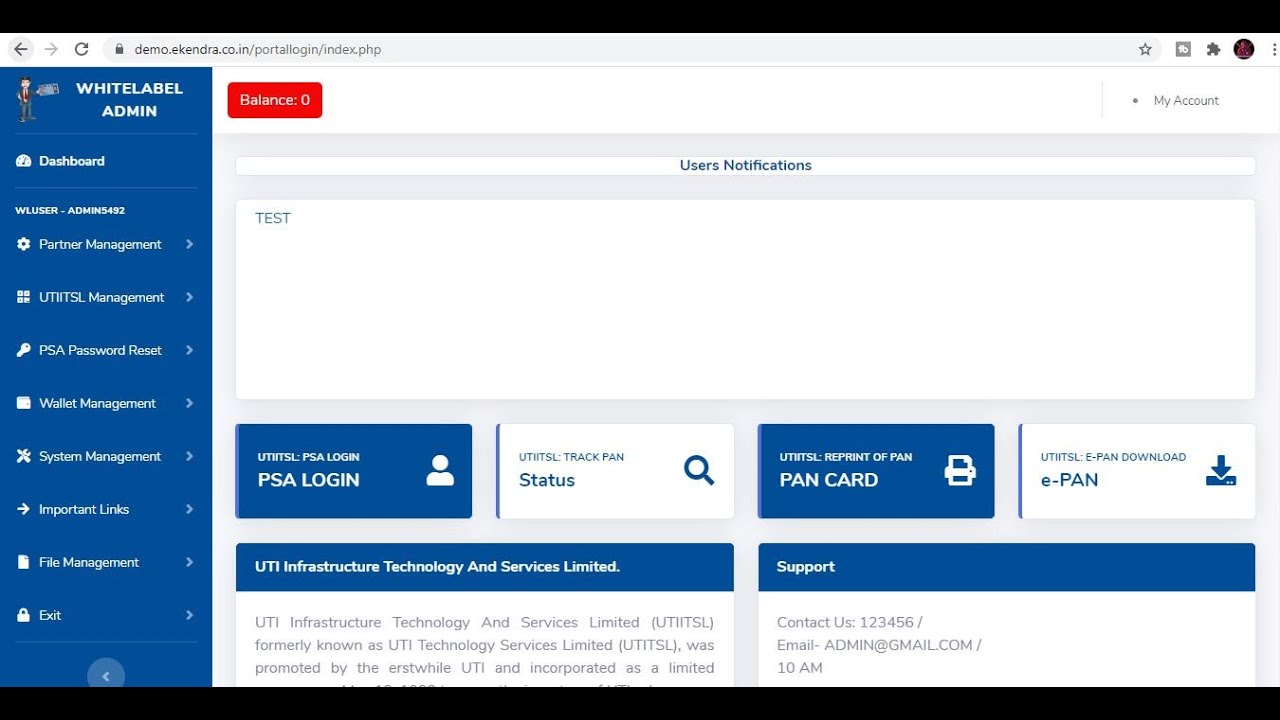Click the red Balance: 0 button
This screenshot has width=1280, height=720.
click(275, 100)
